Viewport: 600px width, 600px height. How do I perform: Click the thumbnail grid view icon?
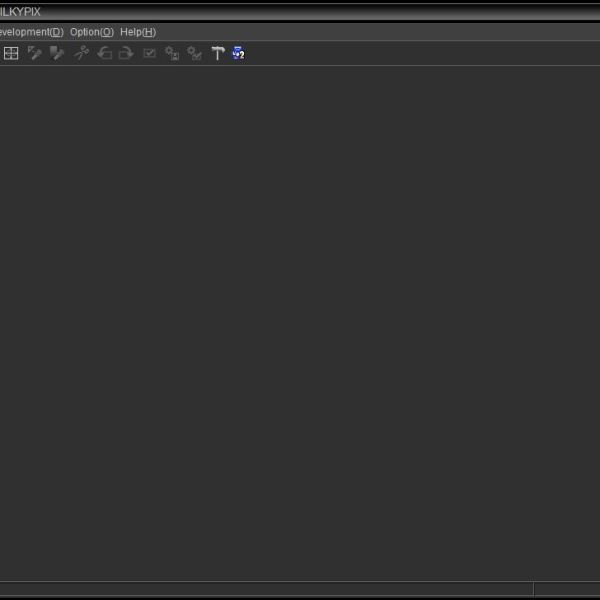[11, 53]
